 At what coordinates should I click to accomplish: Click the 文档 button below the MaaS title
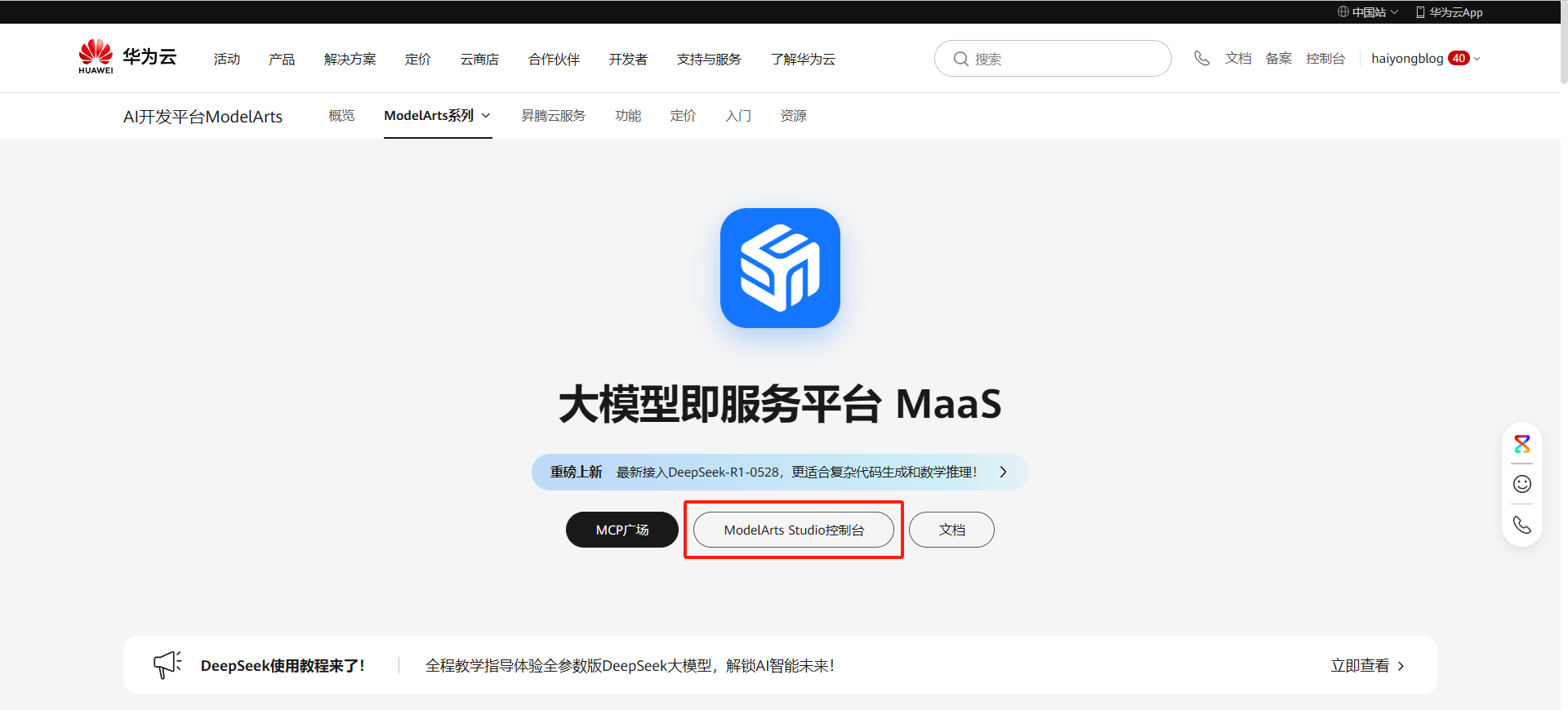[x=951, y=530]
